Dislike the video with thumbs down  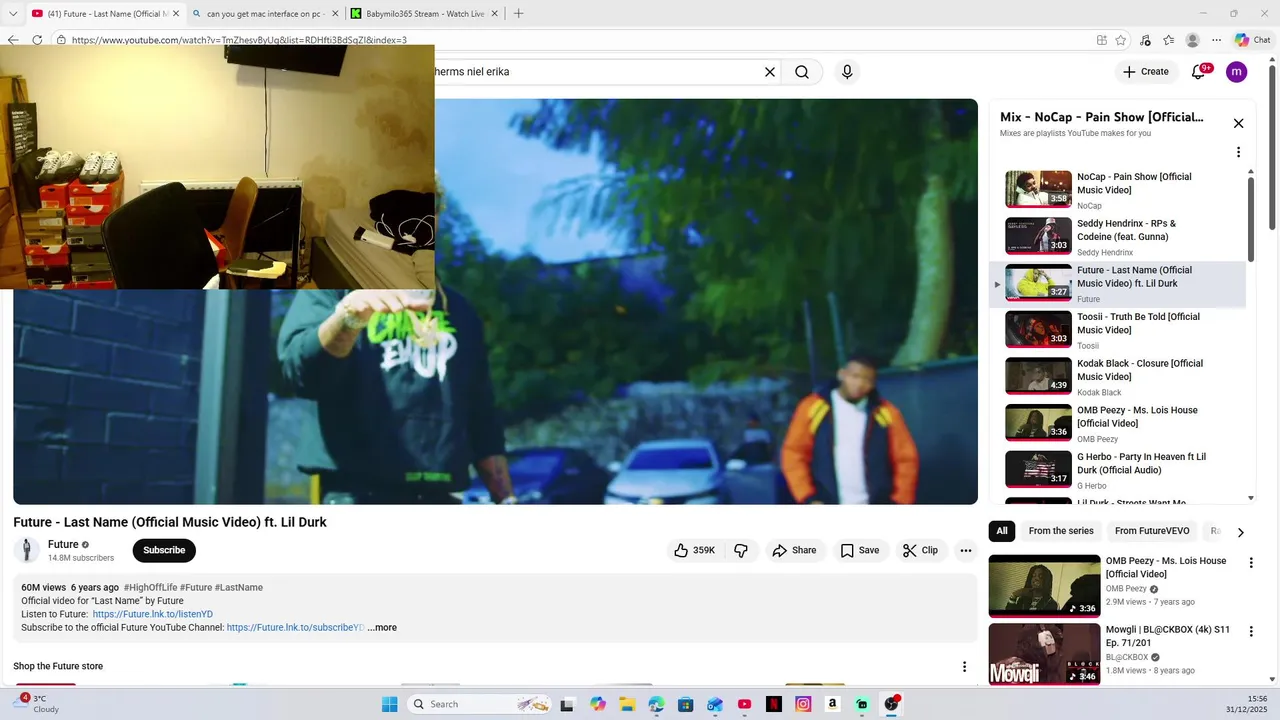(x=741, y=550)
